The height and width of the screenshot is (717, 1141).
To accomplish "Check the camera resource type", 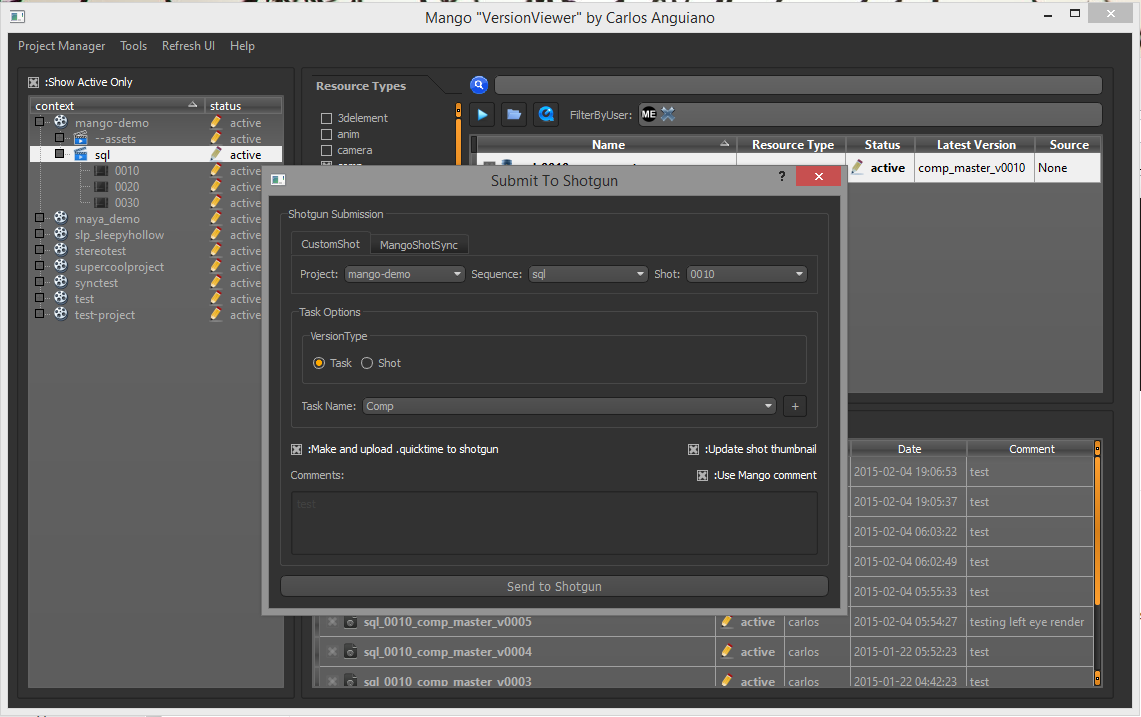I will click(327, 150).
